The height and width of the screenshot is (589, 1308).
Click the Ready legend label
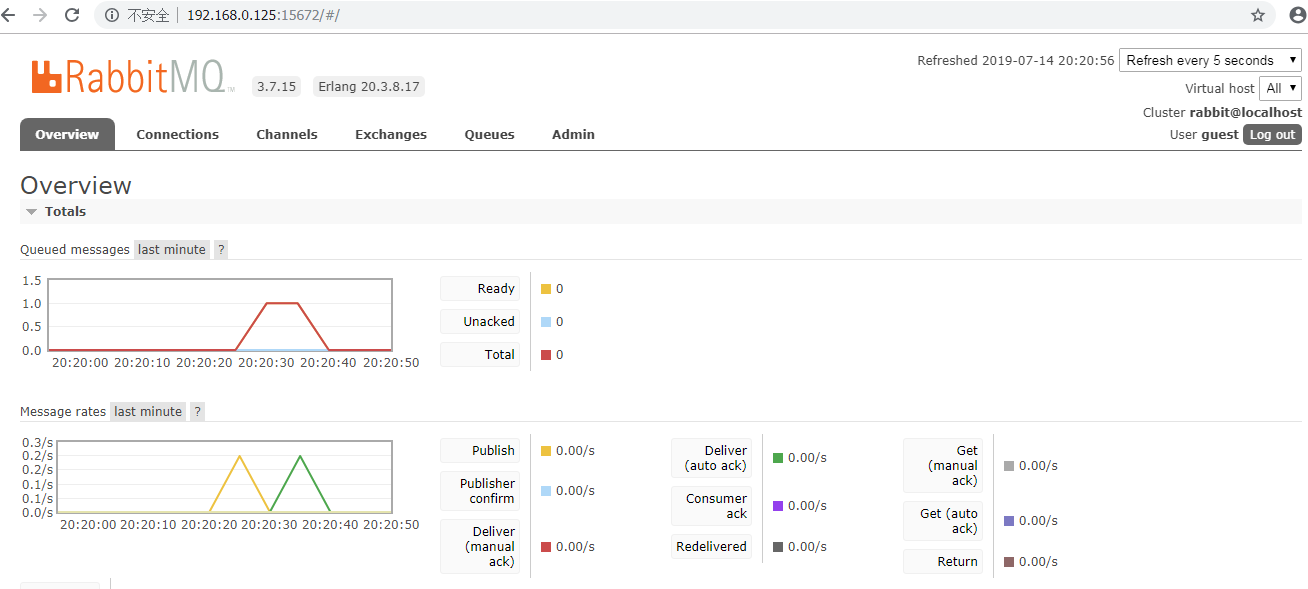pyautogui.click(x=480, y=288)
